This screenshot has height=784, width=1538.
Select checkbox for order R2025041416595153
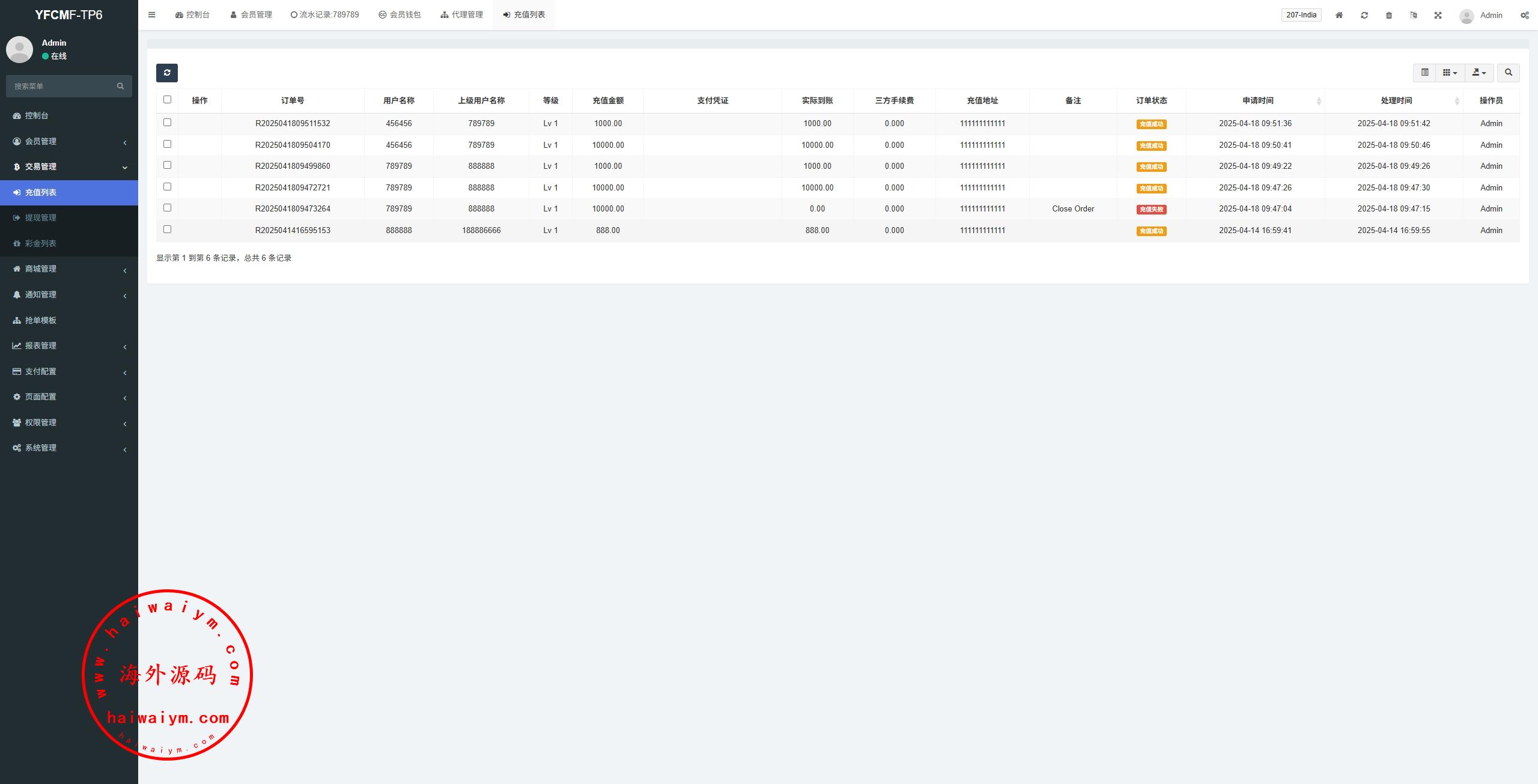pos(167,229)
